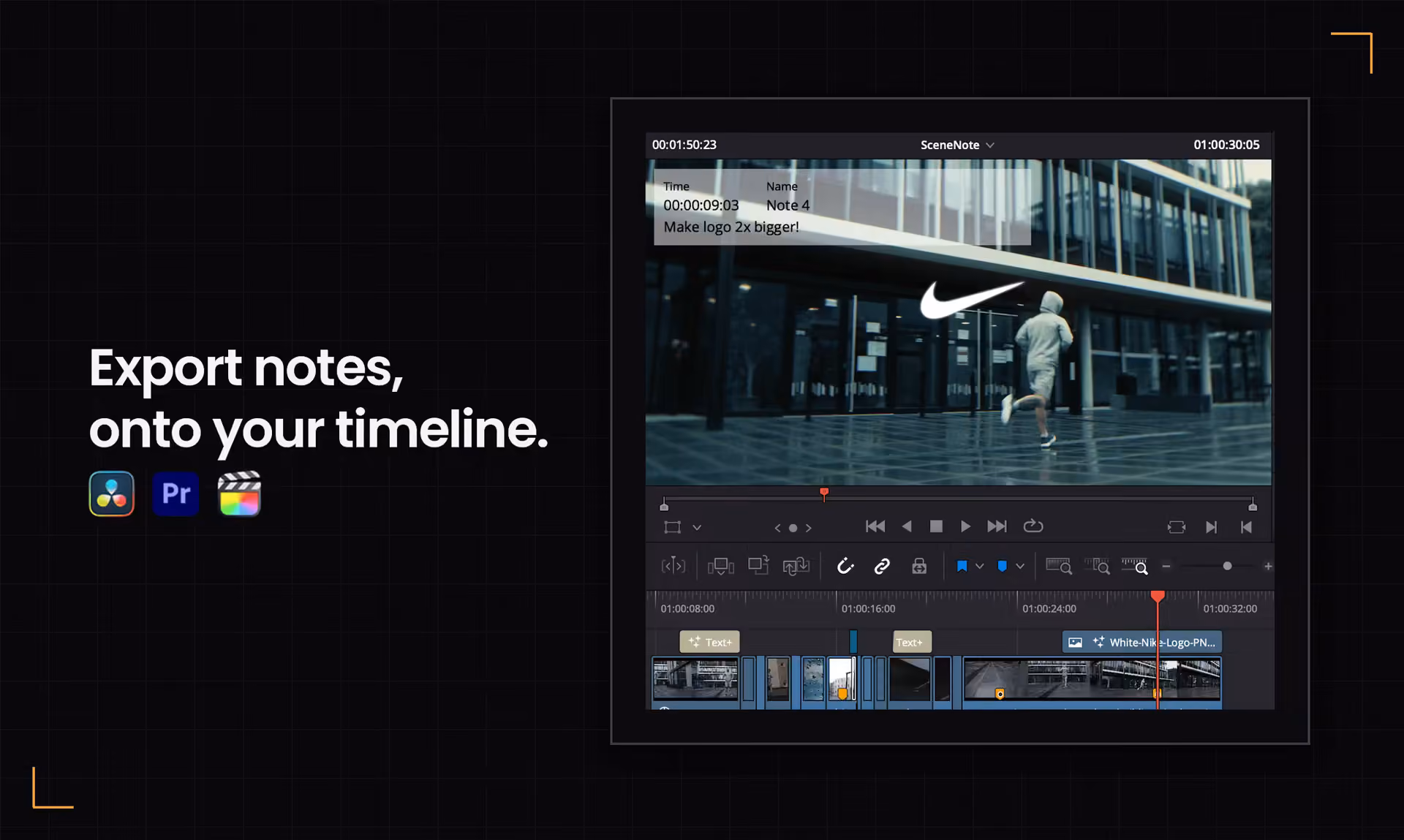Click the timeline zoom slider handle
1404x840 pixels.
pos(1227,566)
